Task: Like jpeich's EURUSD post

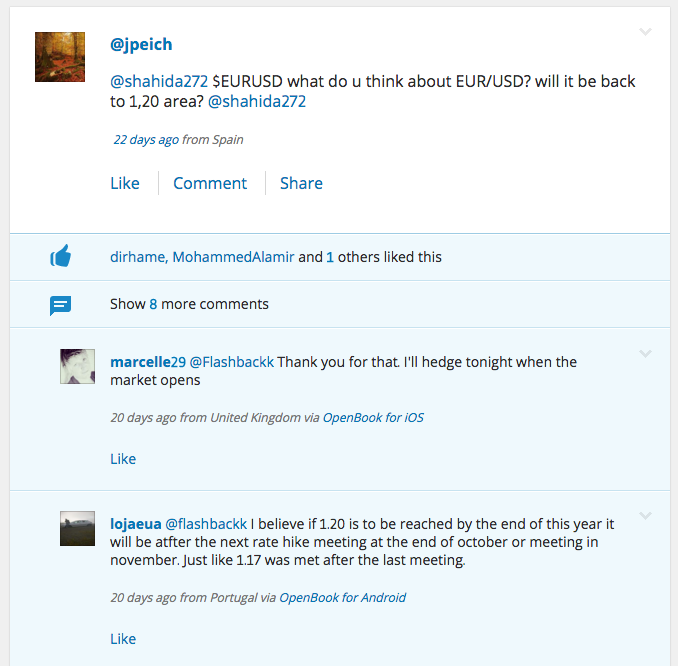Action: click(125, 183)
